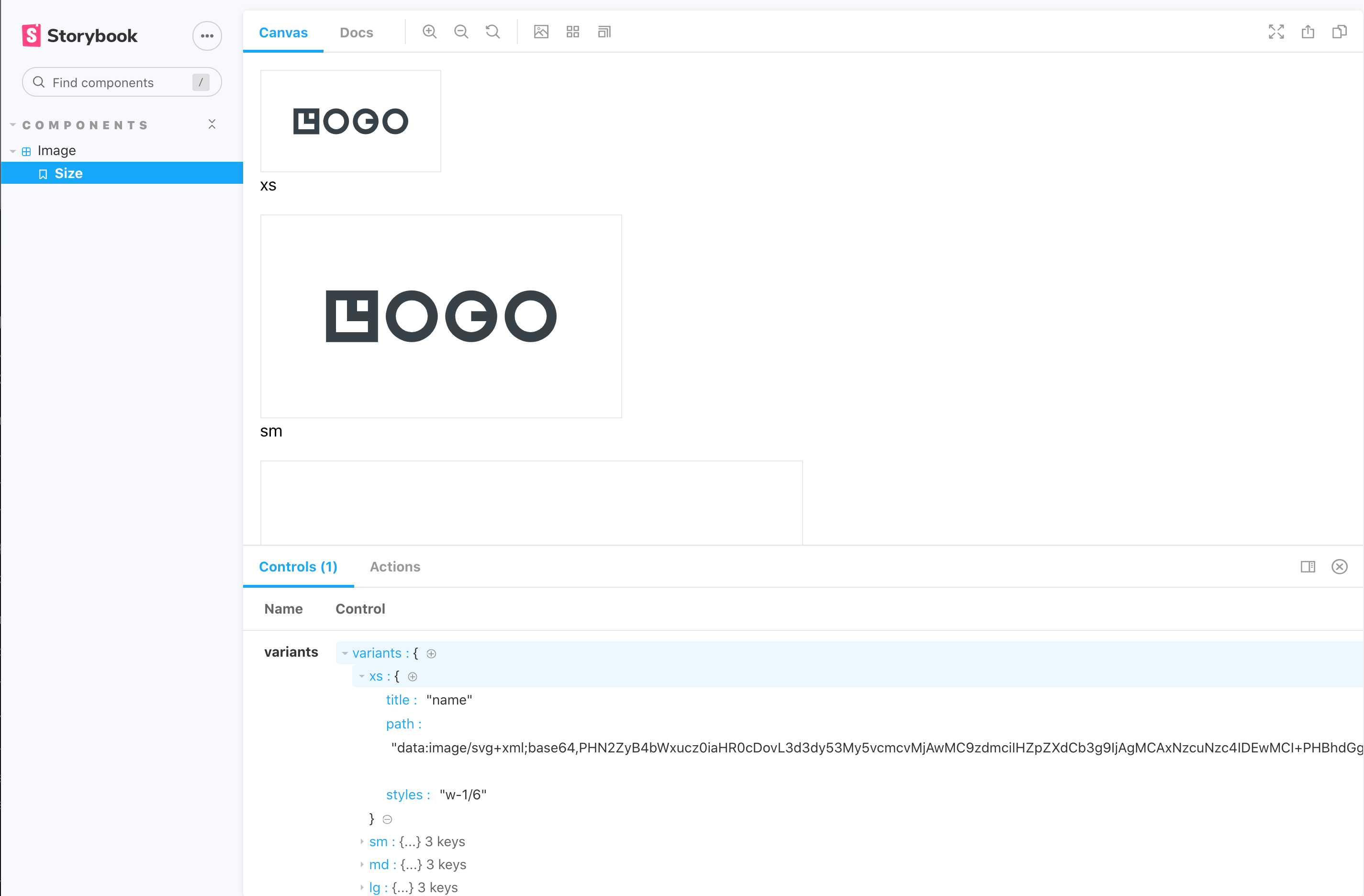Reset zoom with the toolbar icon

492,32
